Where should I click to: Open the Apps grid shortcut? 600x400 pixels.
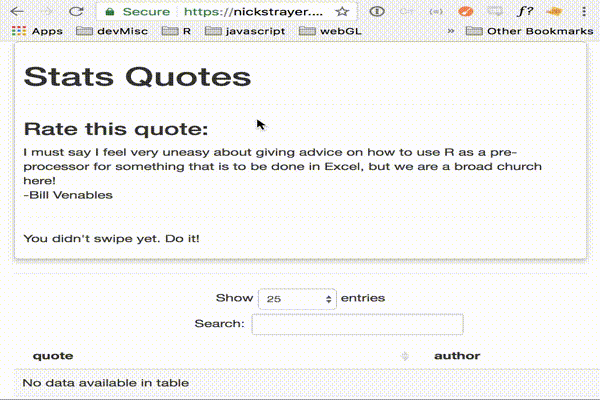37,31
